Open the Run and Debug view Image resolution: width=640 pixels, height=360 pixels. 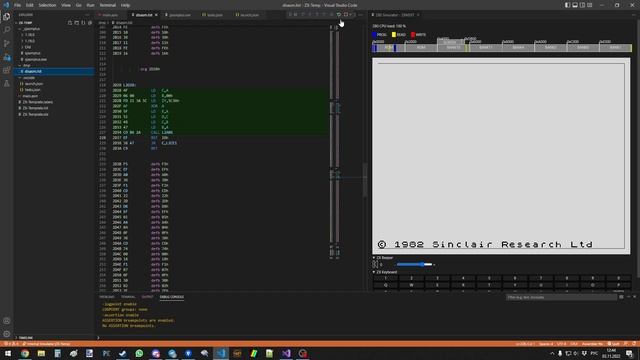(x=7, y=57)
